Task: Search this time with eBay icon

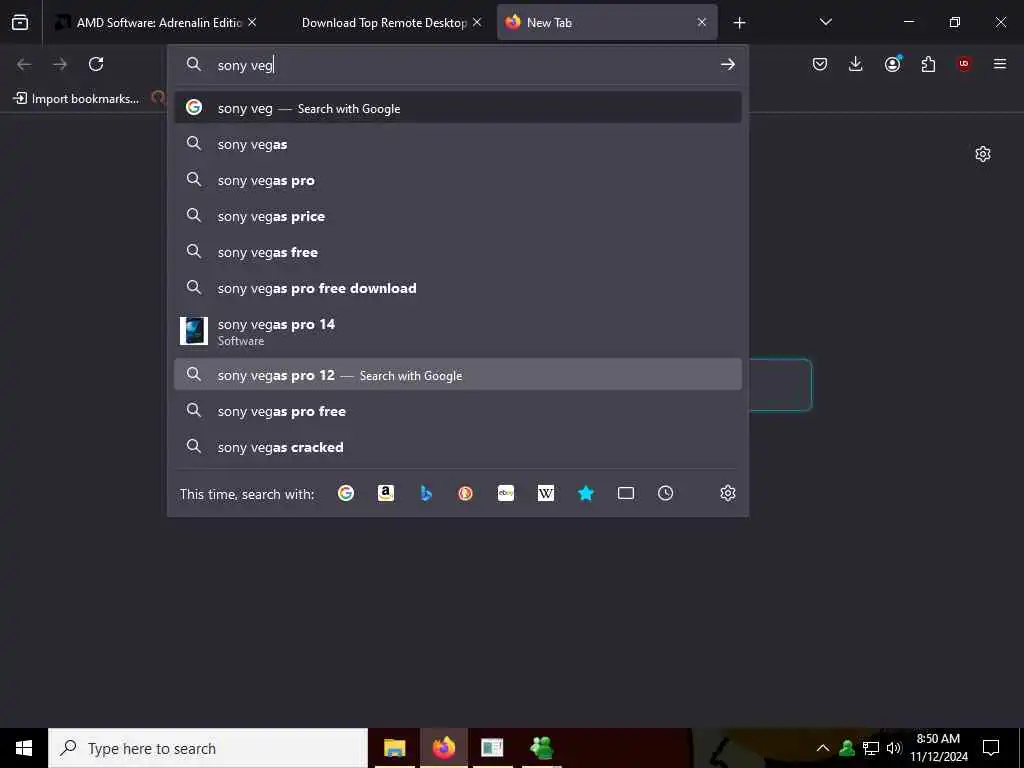Action: 506,493
